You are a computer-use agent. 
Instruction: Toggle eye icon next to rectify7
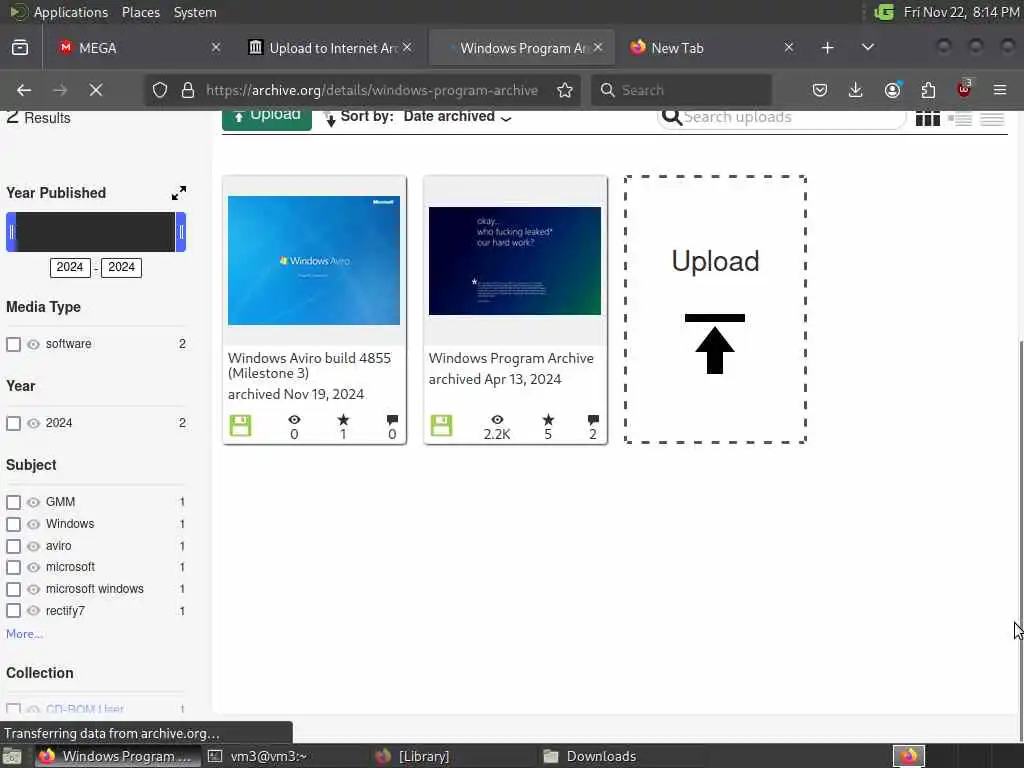[x=33, y=611]
